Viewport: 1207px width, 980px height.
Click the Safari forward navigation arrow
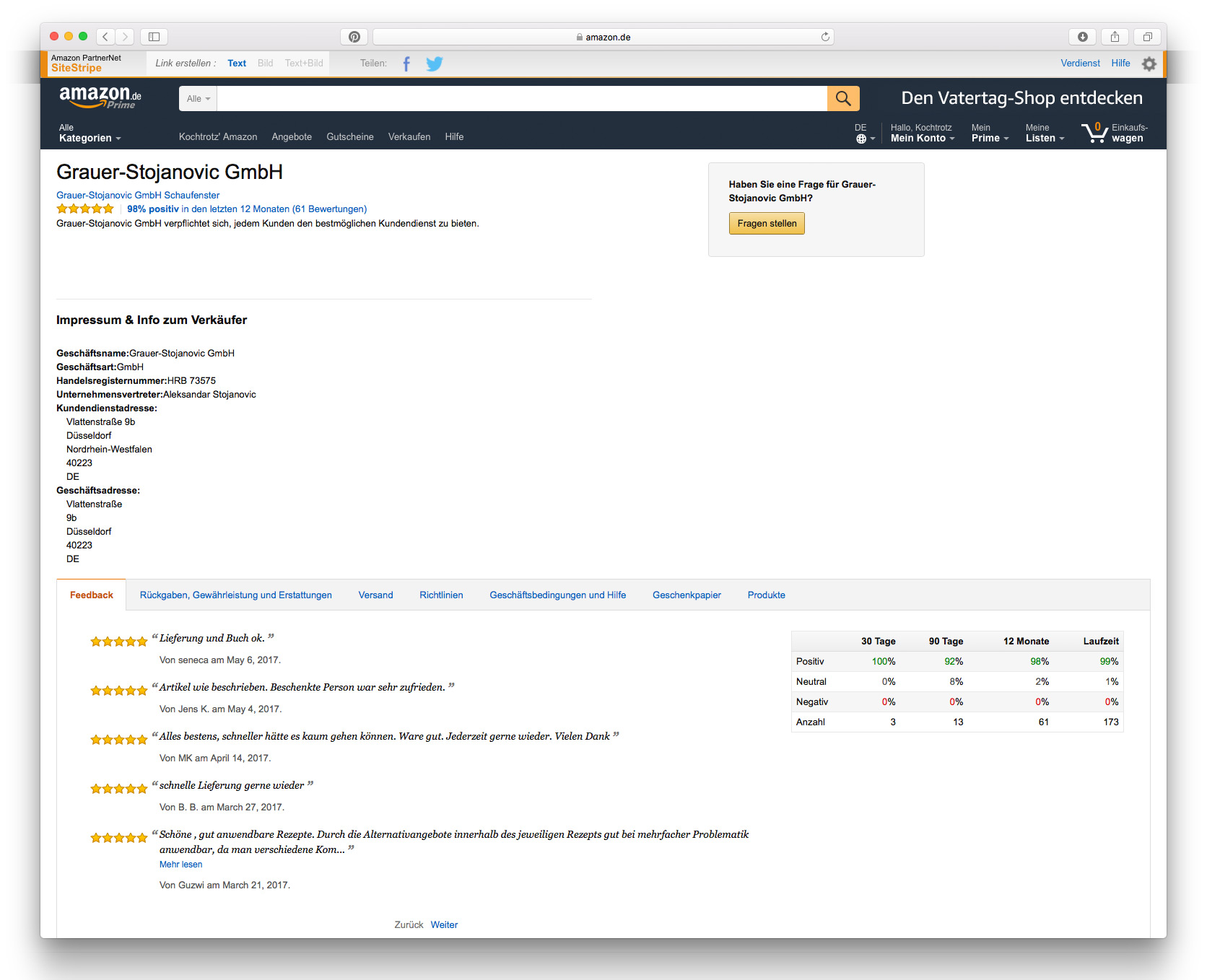point(125,37)
